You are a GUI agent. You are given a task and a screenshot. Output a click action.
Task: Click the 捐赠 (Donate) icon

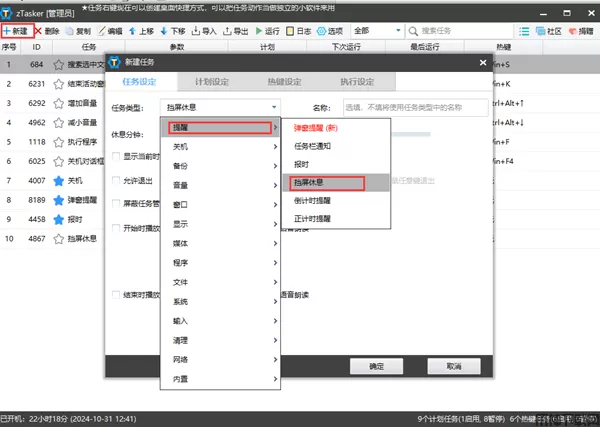click(578, 31)
